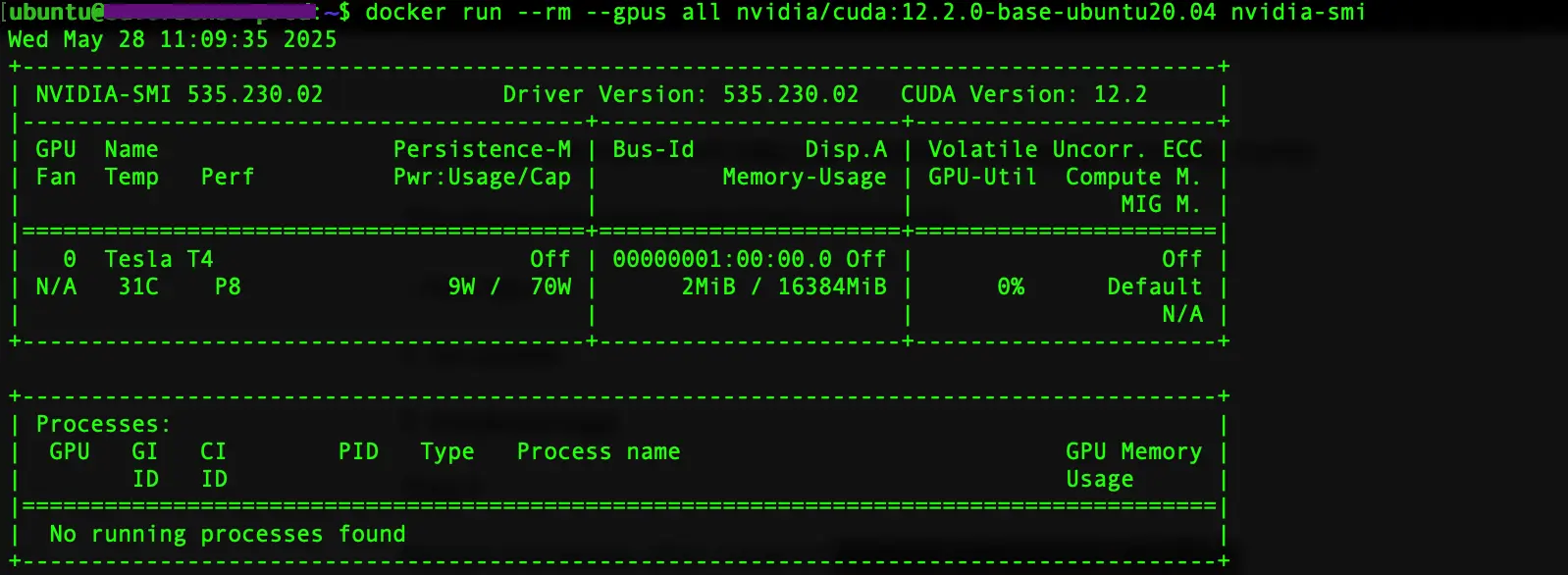Click the Bus-Id column header
The image size is (1568, 575).
(653, 150)
